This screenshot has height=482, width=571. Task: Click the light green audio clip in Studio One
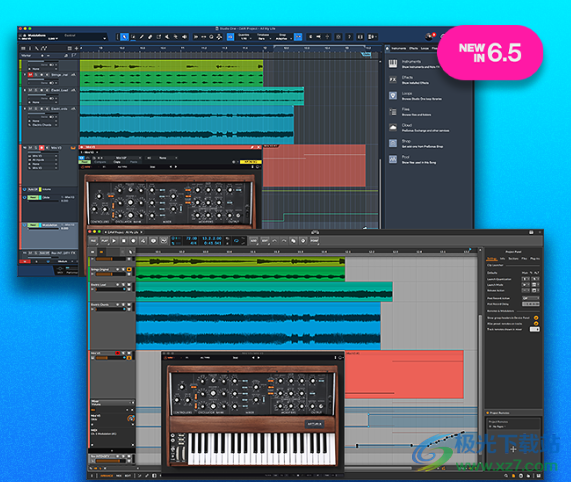[171, 66]
